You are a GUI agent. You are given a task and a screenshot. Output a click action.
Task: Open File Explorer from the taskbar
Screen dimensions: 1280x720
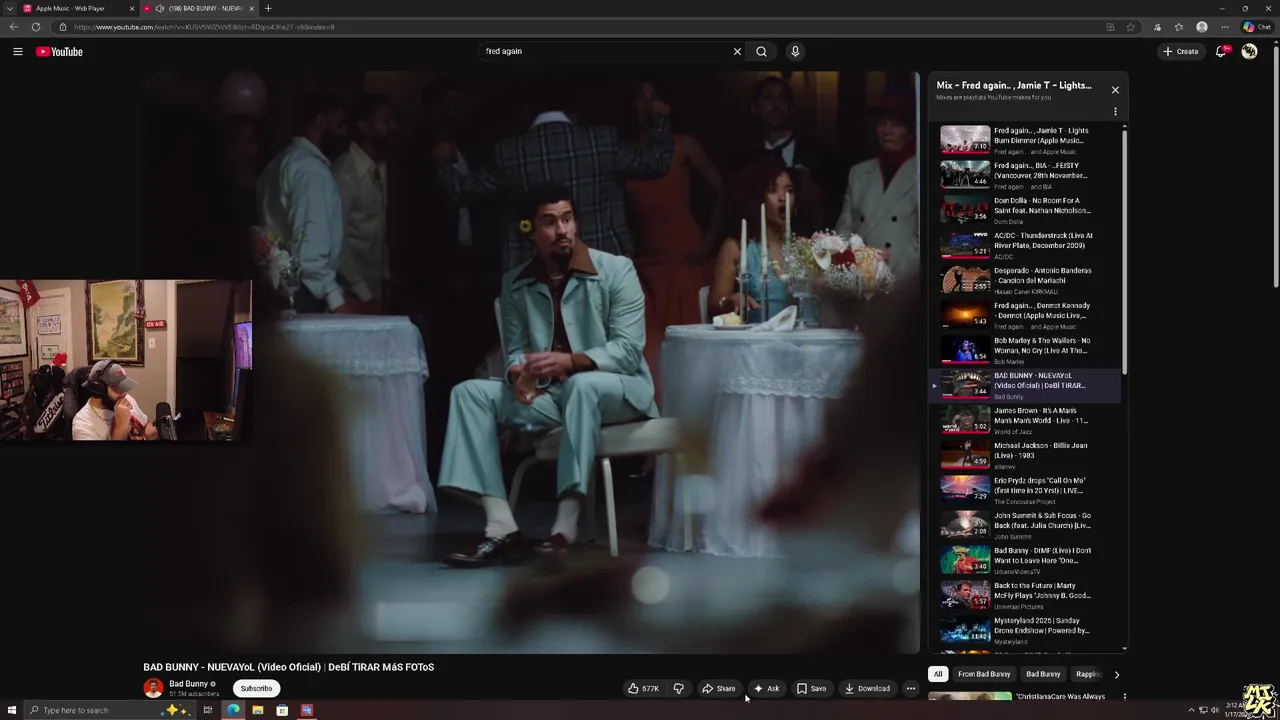[x=257, y=710]
